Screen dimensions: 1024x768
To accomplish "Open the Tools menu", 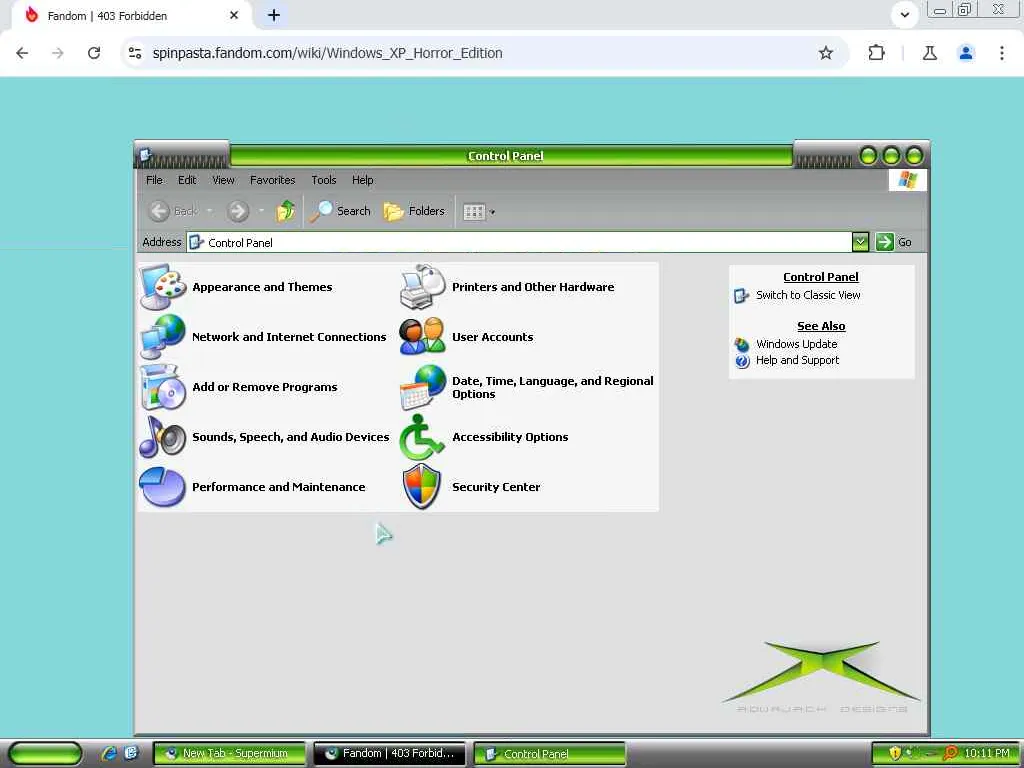I will click(x=323, y=180).
